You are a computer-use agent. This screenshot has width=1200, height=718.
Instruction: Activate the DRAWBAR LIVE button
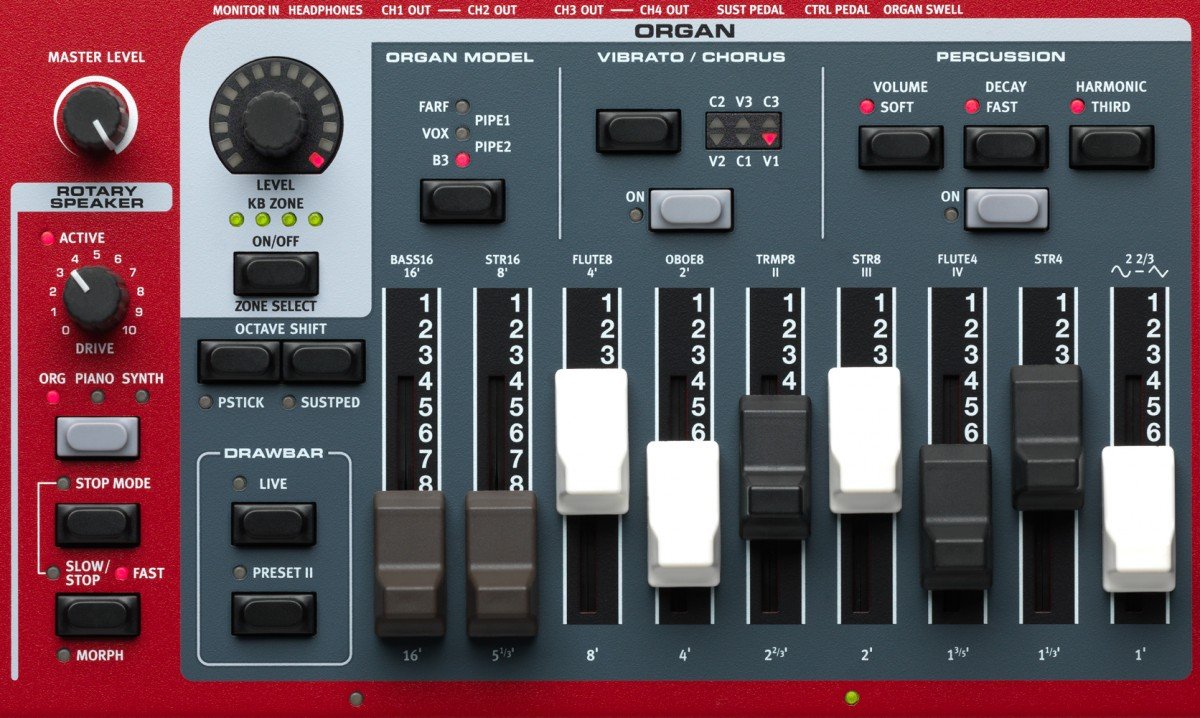[x=273, y=524]
